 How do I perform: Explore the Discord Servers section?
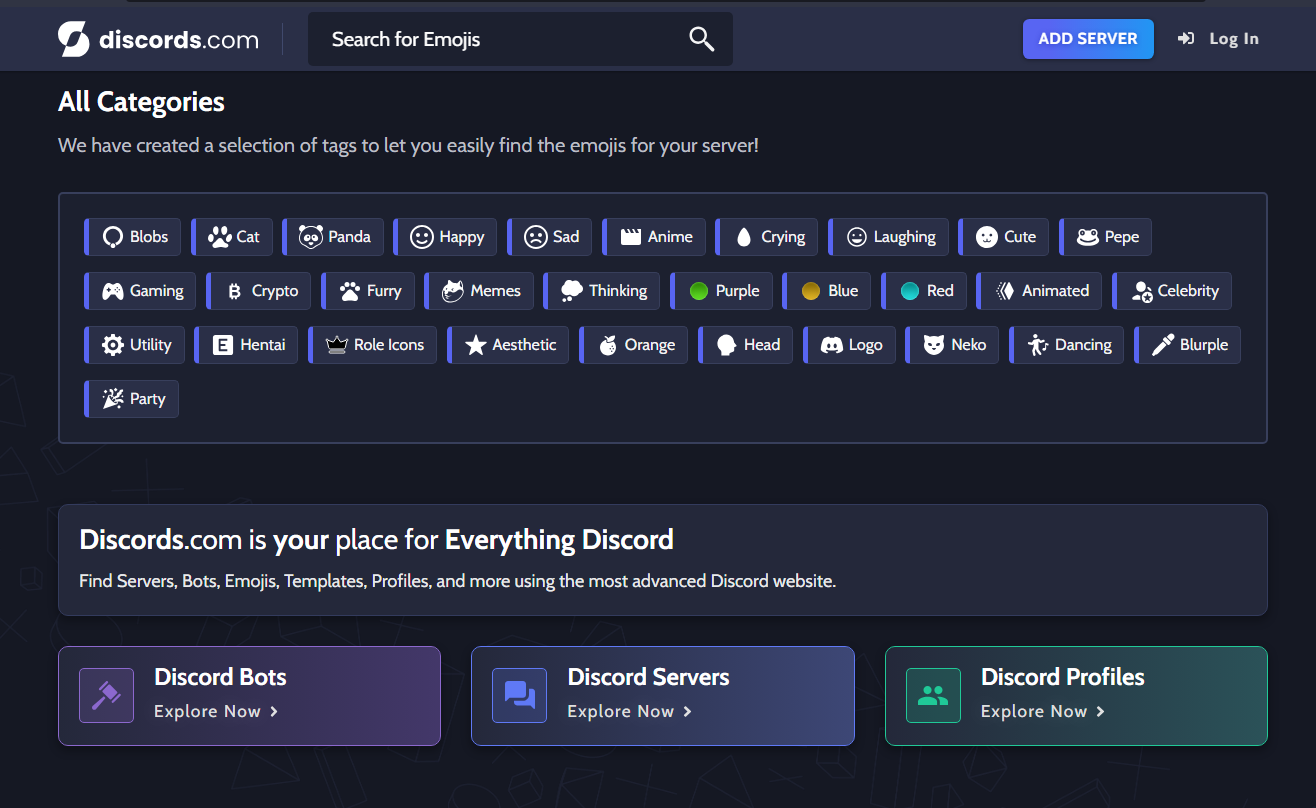[x=629, y=711]
